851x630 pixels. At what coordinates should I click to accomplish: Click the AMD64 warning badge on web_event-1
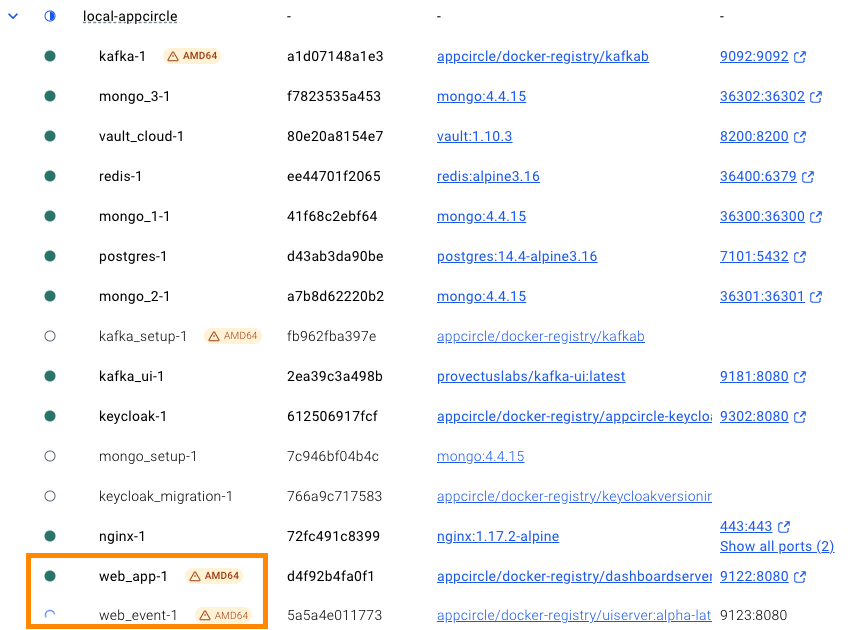[224, 615]
